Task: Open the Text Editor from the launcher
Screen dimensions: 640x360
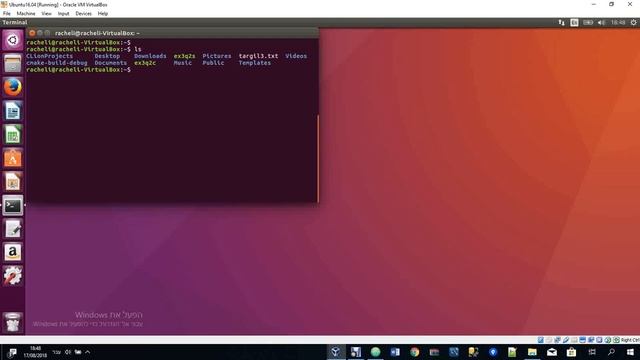Action: (x=13, y=229)
